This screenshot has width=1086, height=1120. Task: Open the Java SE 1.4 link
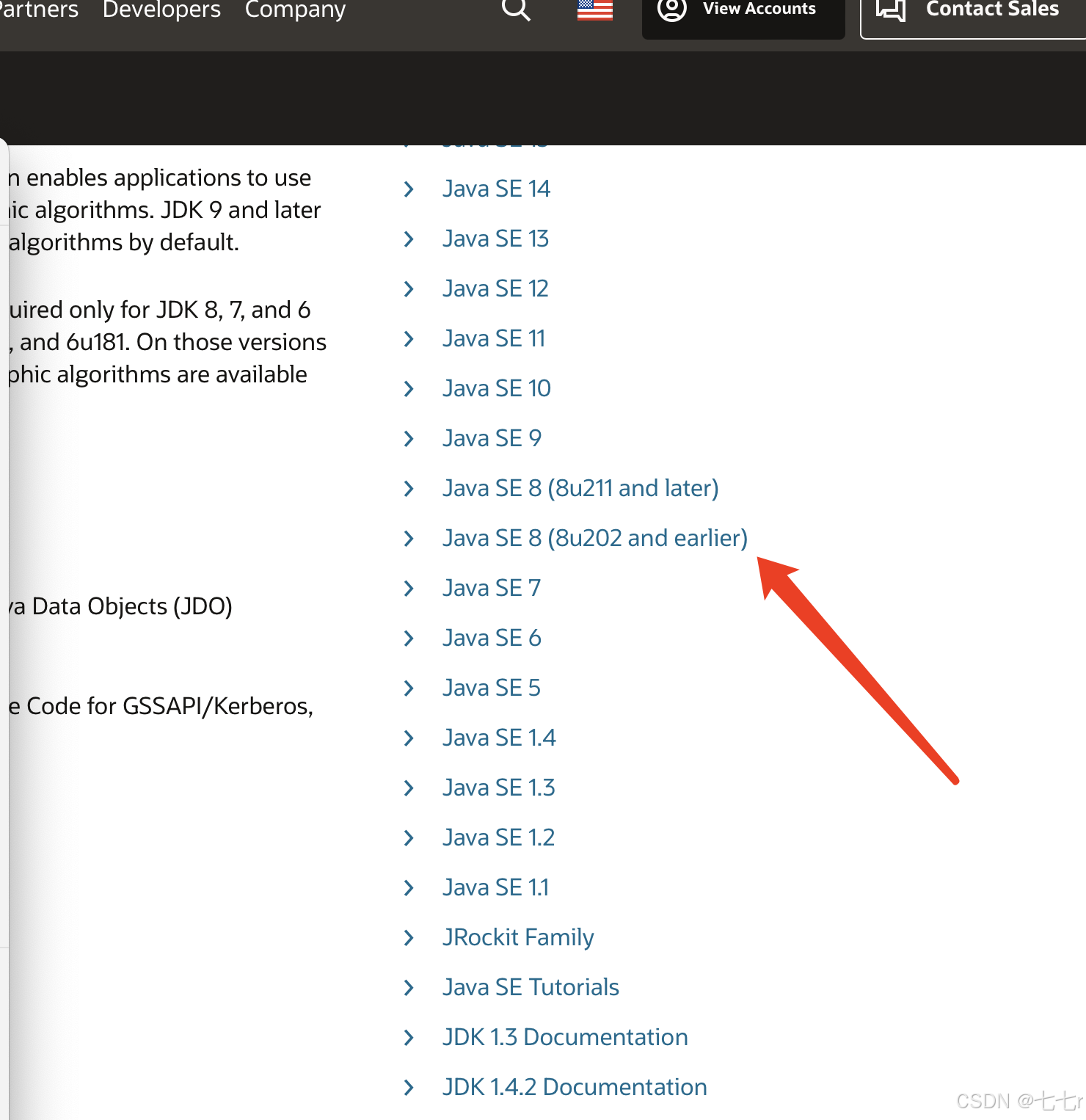coord(499,738)
